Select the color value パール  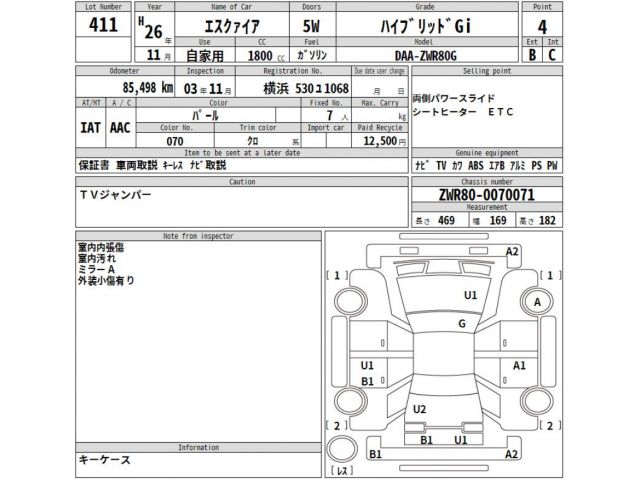tap(205, 116)
